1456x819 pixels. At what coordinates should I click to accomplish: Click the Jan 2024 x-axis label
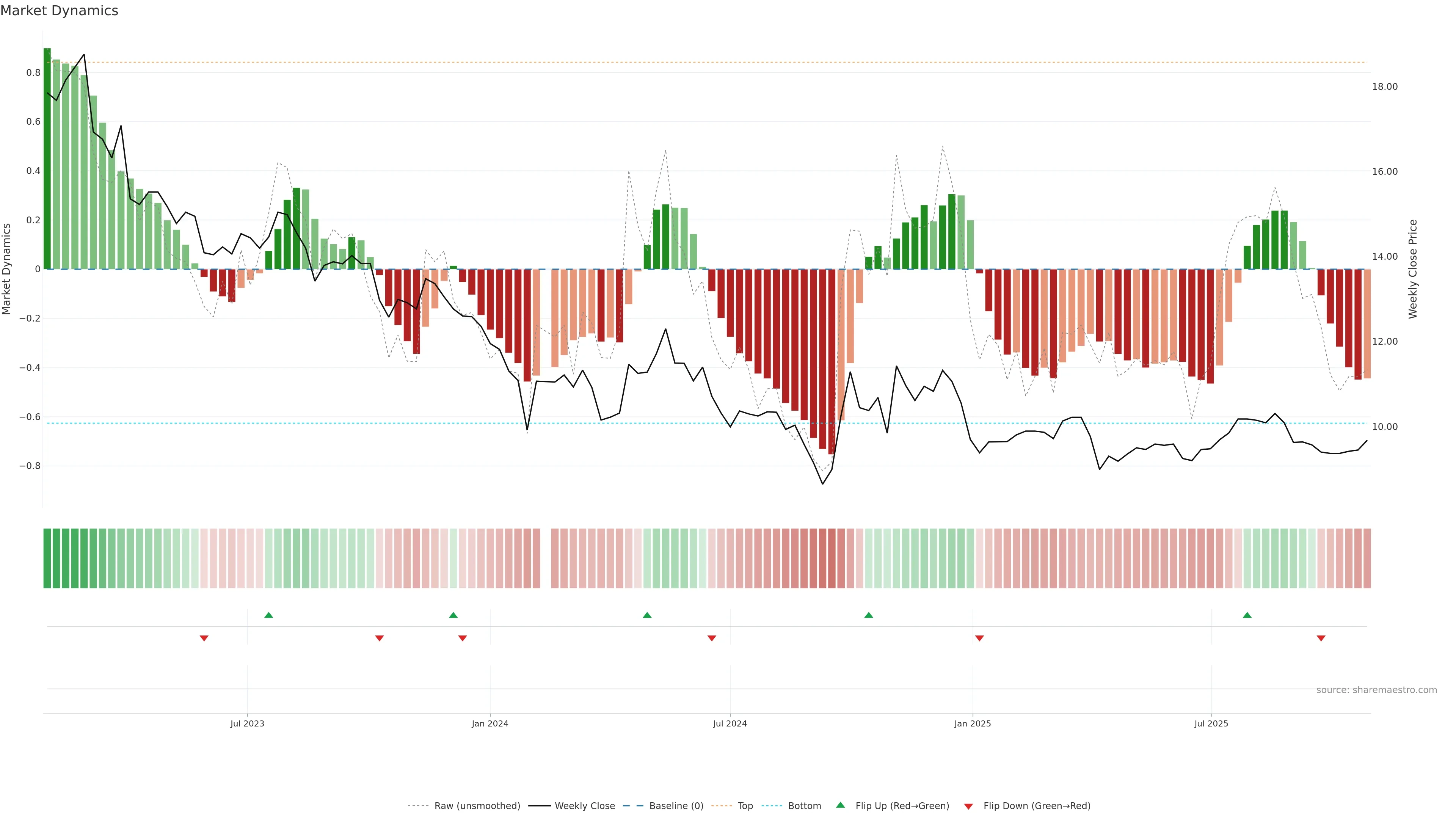tap(490, 723)
